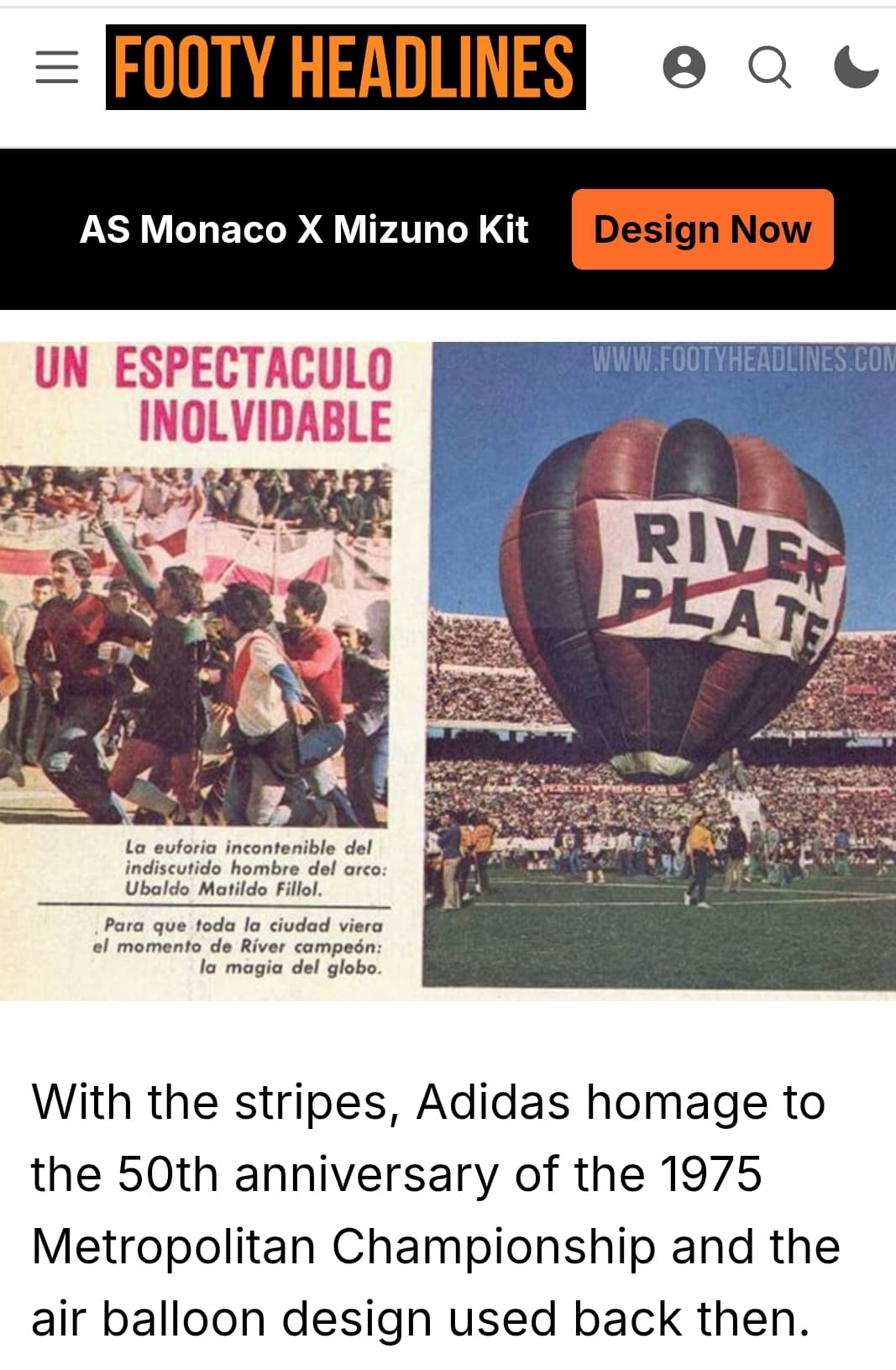Image resolution: width=896 pixels, height=1370 pixels.
Task: Toggle dark mode with the moon icon
Action: click(857, 67)
